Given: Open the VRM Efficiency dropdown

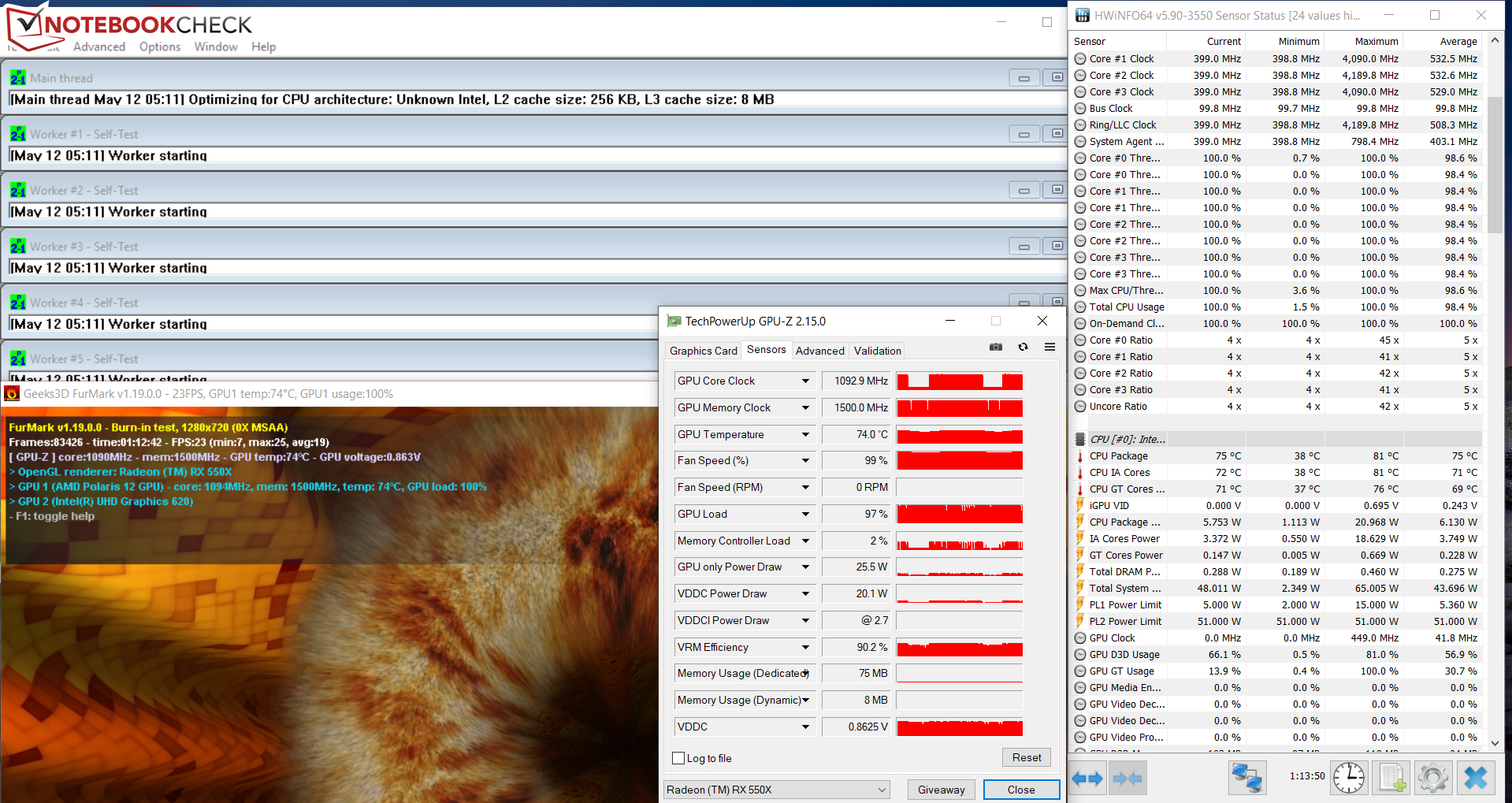Looking at the screenshot, I should click(x=805, y=648).
